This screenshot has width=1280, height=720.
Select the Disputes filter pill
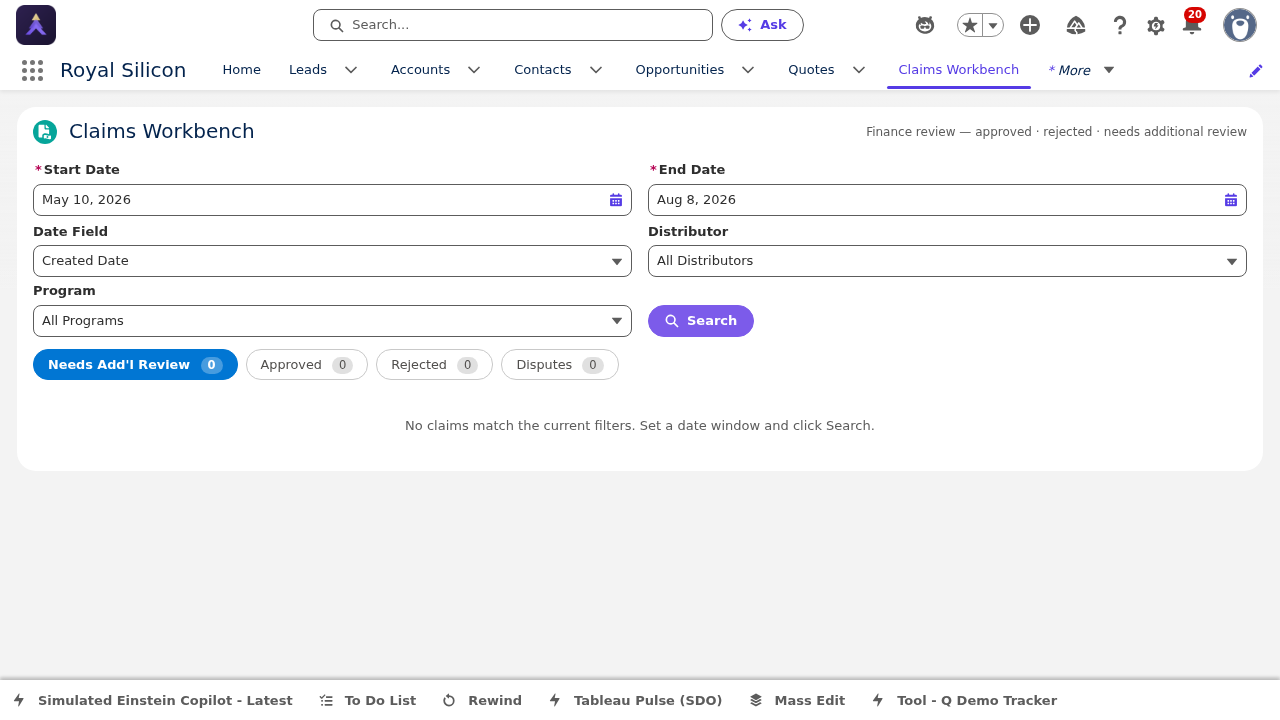point(560,365)
